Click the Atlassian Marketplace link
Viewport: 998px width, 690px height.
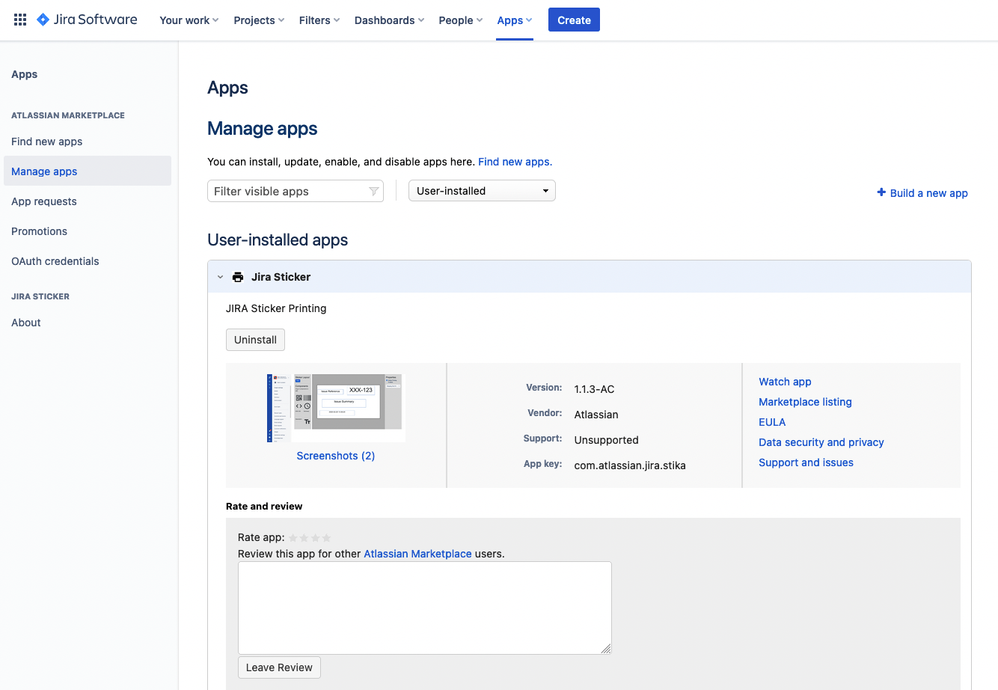418,554
